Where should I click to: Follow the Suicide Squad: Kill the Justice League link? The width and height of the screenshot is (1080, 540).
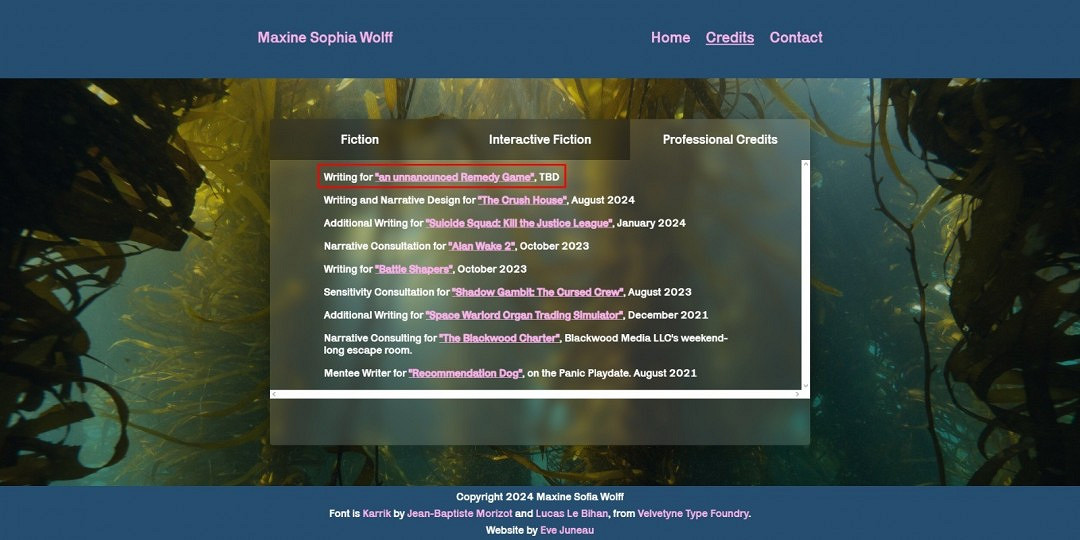click(x=518, y=223)
